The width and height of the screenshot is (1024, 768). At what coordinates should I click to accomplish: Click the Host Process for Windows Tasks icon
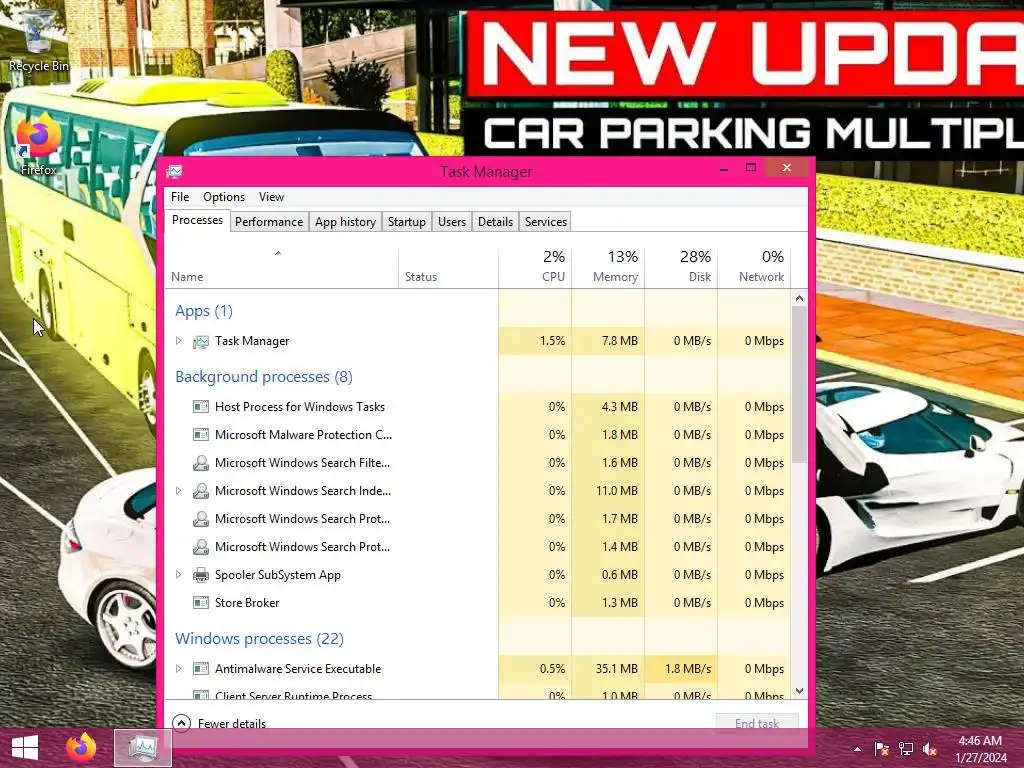click(x=200, y=407)
